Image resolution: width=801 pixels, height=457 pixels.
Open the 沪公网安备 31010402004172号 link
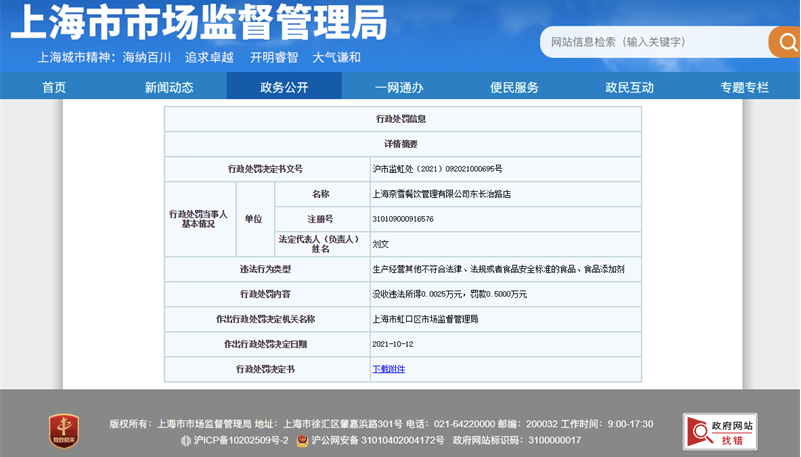point(378,440)
